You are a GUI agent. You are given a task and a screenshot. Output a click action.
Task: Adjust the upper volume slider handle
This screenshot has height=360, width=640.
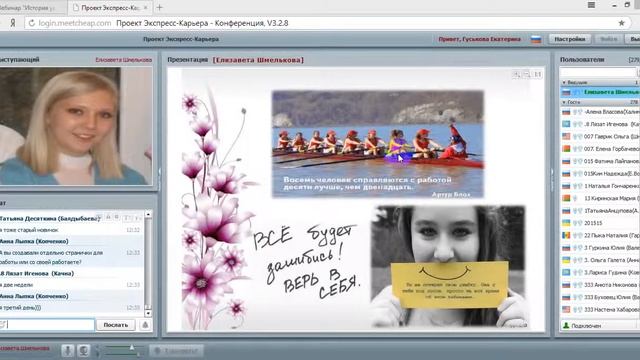(132, 348)
